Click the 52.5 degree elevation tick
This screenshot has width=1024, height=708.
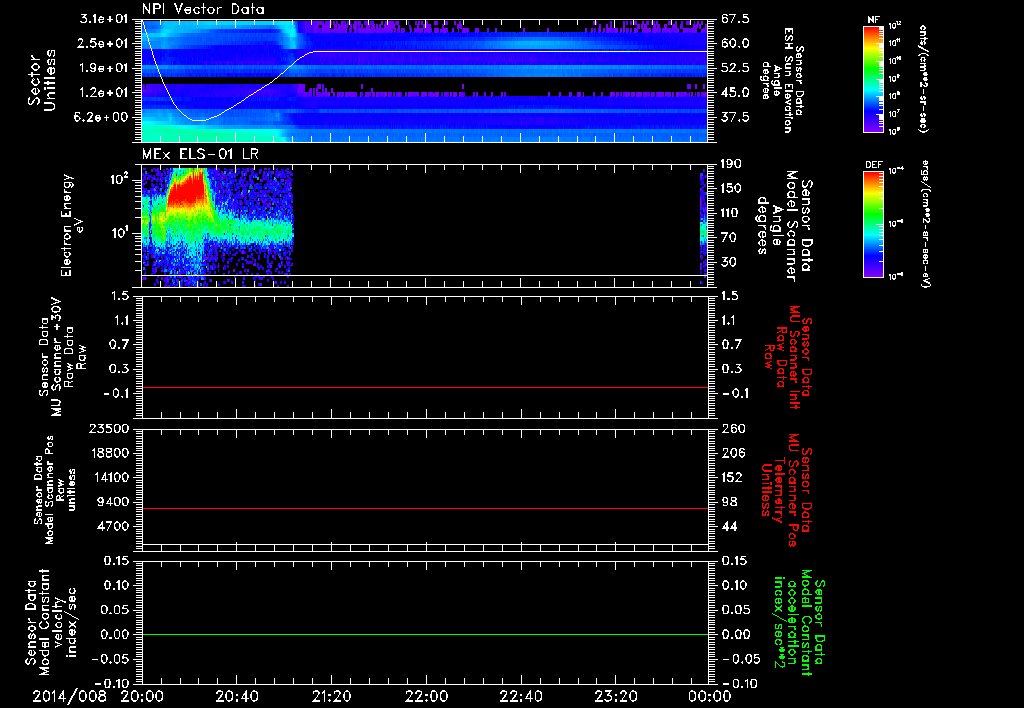[735, 68]
